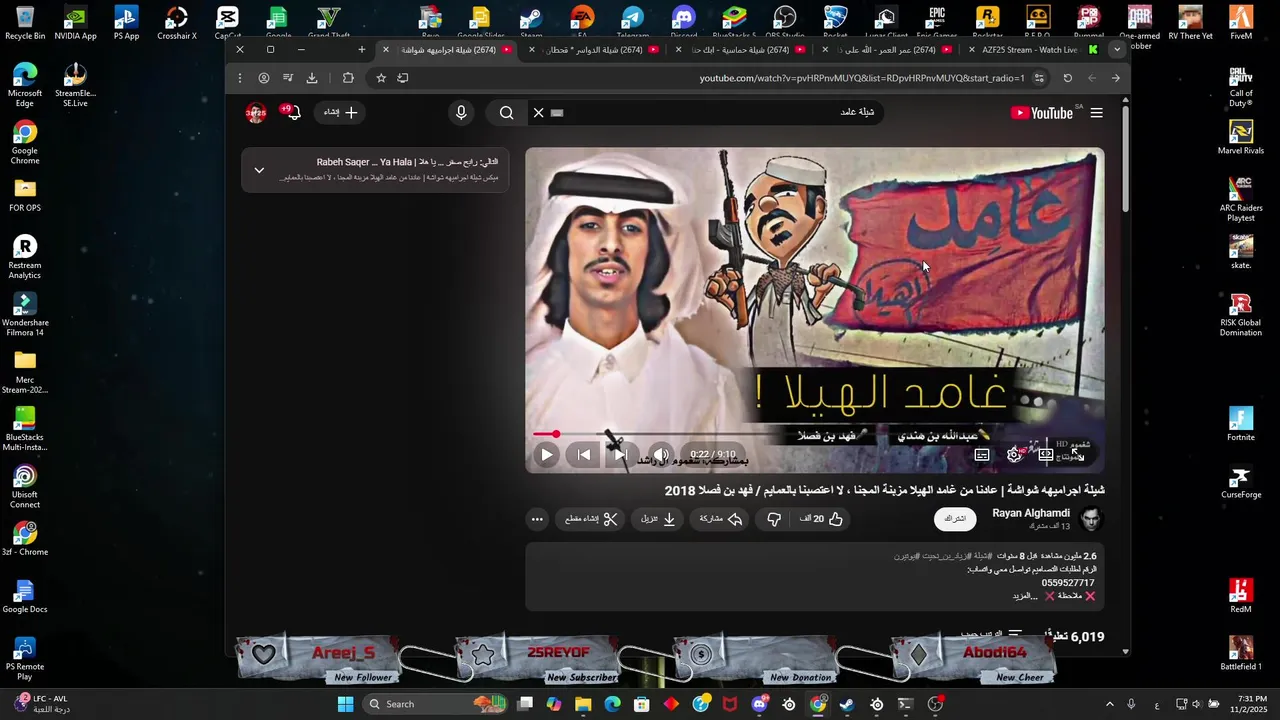Image resolution: width=1280 pixels, height=720 pixels.
Task: Open Rayan Alghamdi channel avatar
Action: pyautogui.click(x=1091, y=519)
